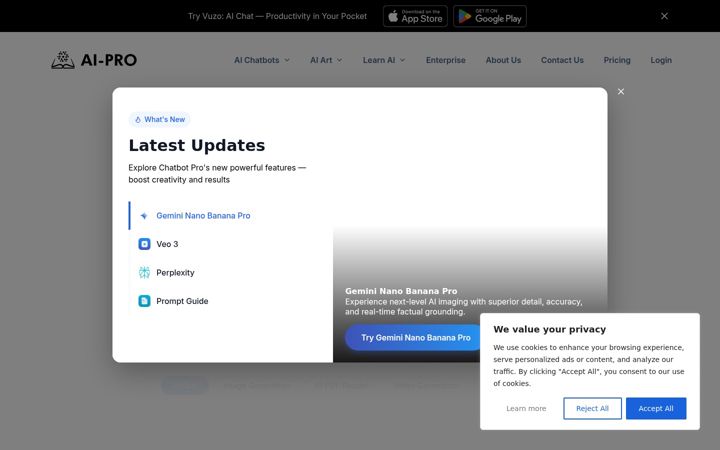
Task: Expand the AI Art dropdown
Action: point(326,60)
